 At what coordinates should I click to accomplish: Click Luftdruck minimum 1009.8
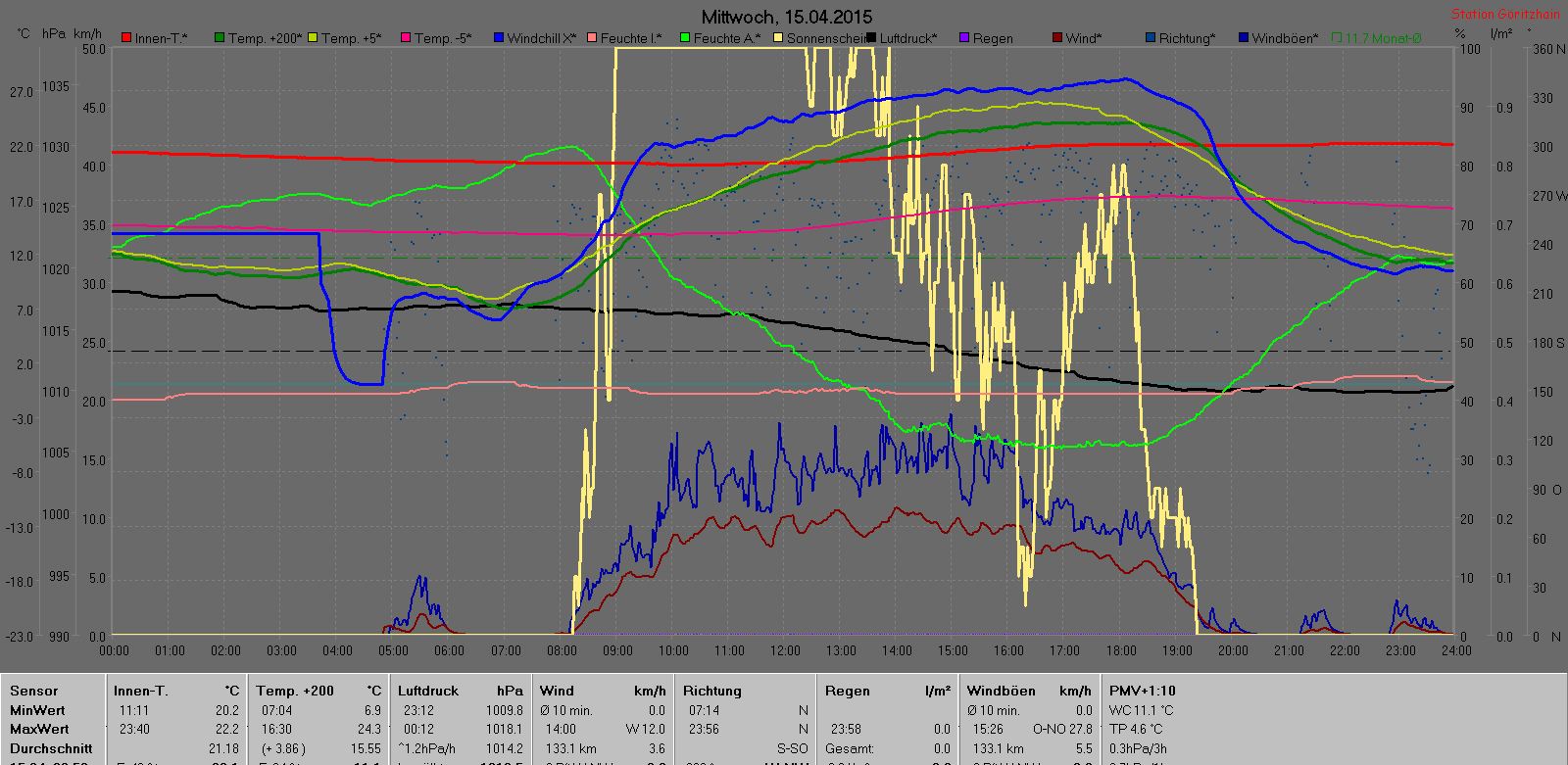click(x=505, y=710)
